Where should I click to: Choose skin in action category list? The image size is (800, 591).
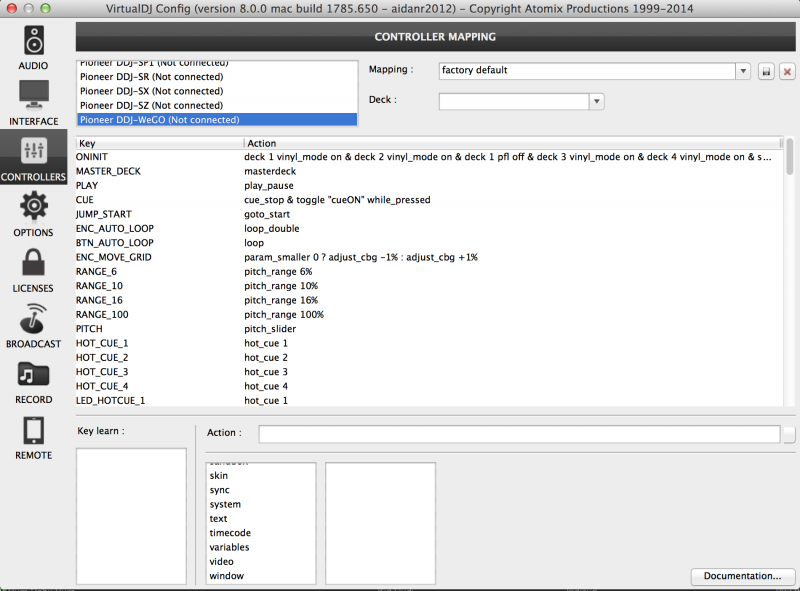pos(261,475)
